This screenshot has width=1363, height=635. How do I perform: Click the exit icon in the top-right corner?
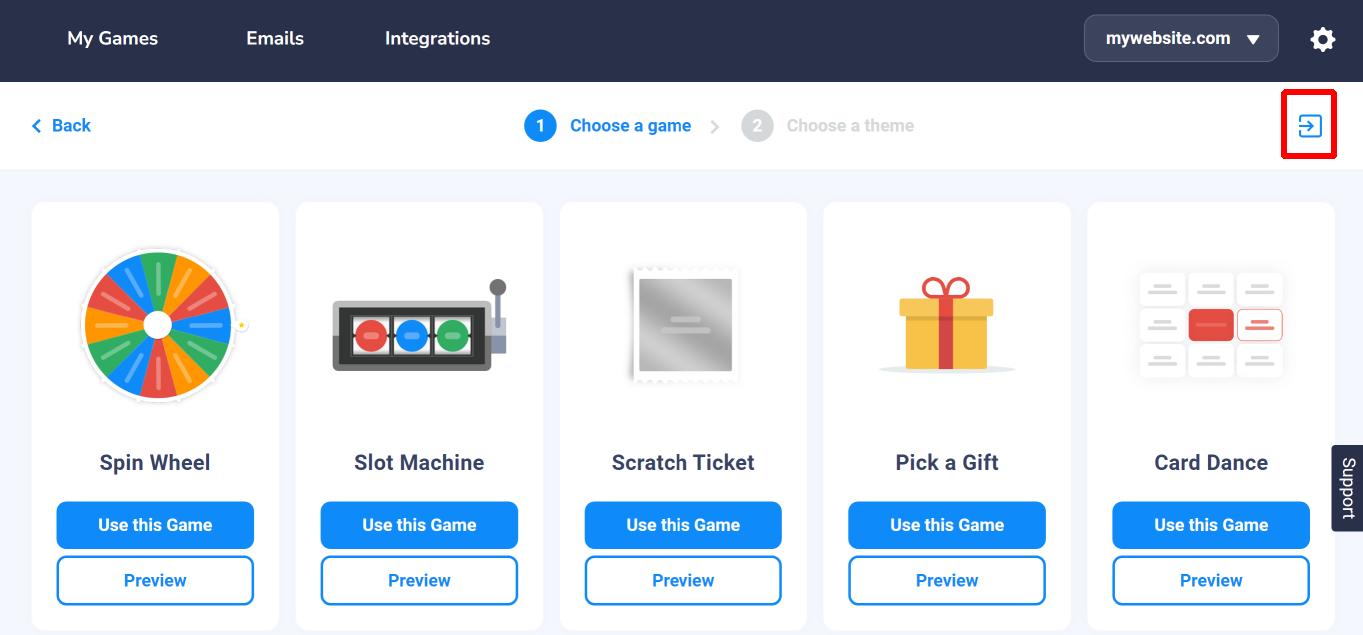coord(1309,125)
